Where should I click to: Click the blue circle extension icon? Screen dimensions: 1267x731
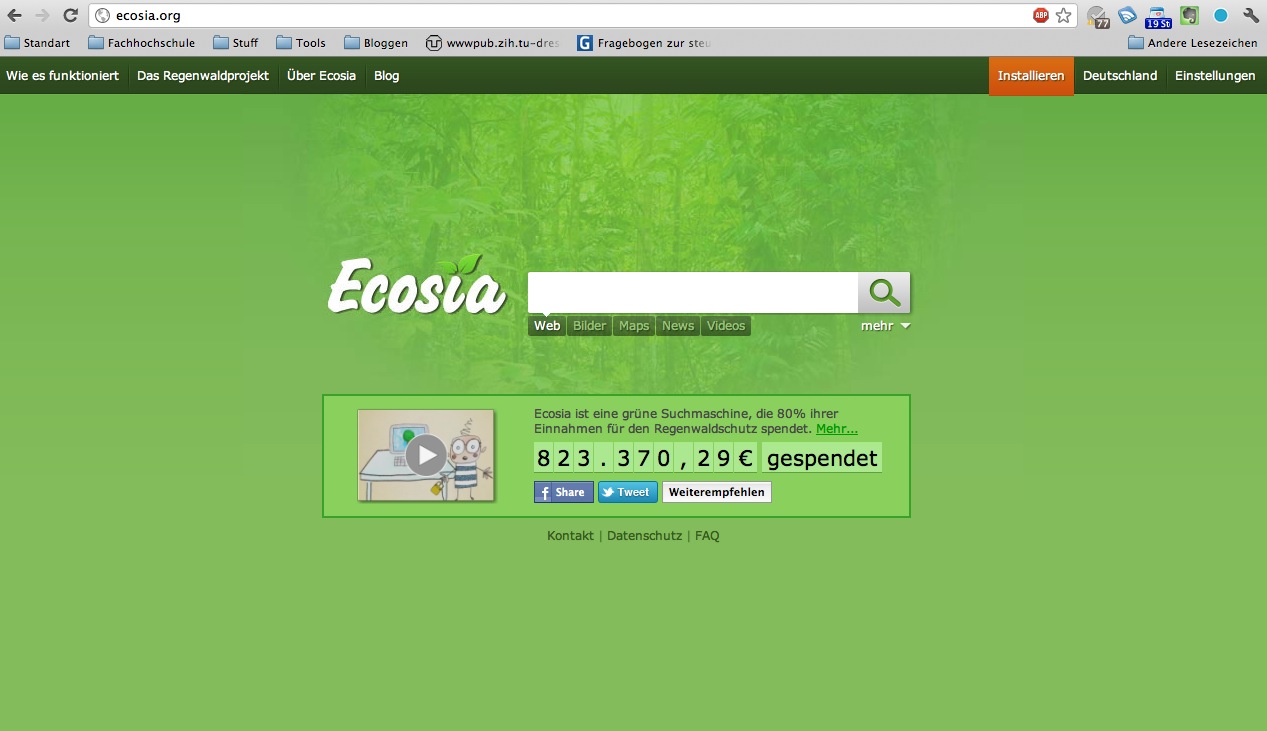[x=1220, y=16]
